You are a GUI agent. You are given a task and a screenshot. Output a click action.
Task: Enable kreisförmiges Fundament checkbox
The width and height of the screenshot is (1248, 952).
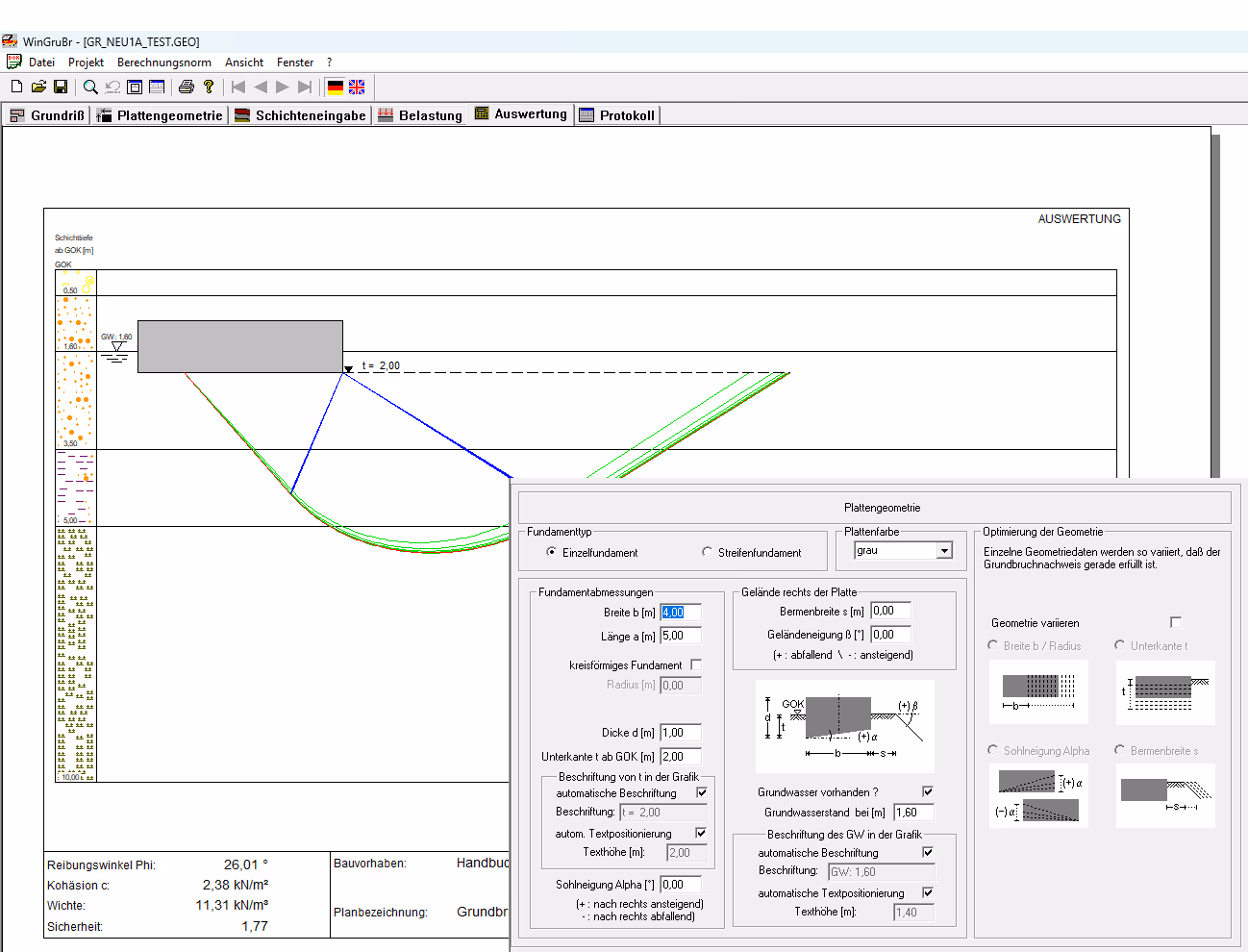pos(696,664)
